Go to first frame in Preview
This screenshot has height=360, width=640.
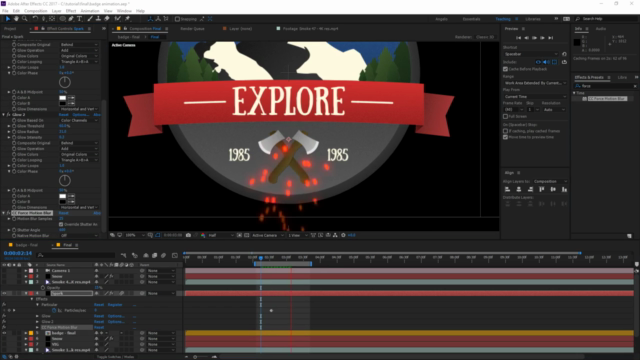click(x=518, y=38)
